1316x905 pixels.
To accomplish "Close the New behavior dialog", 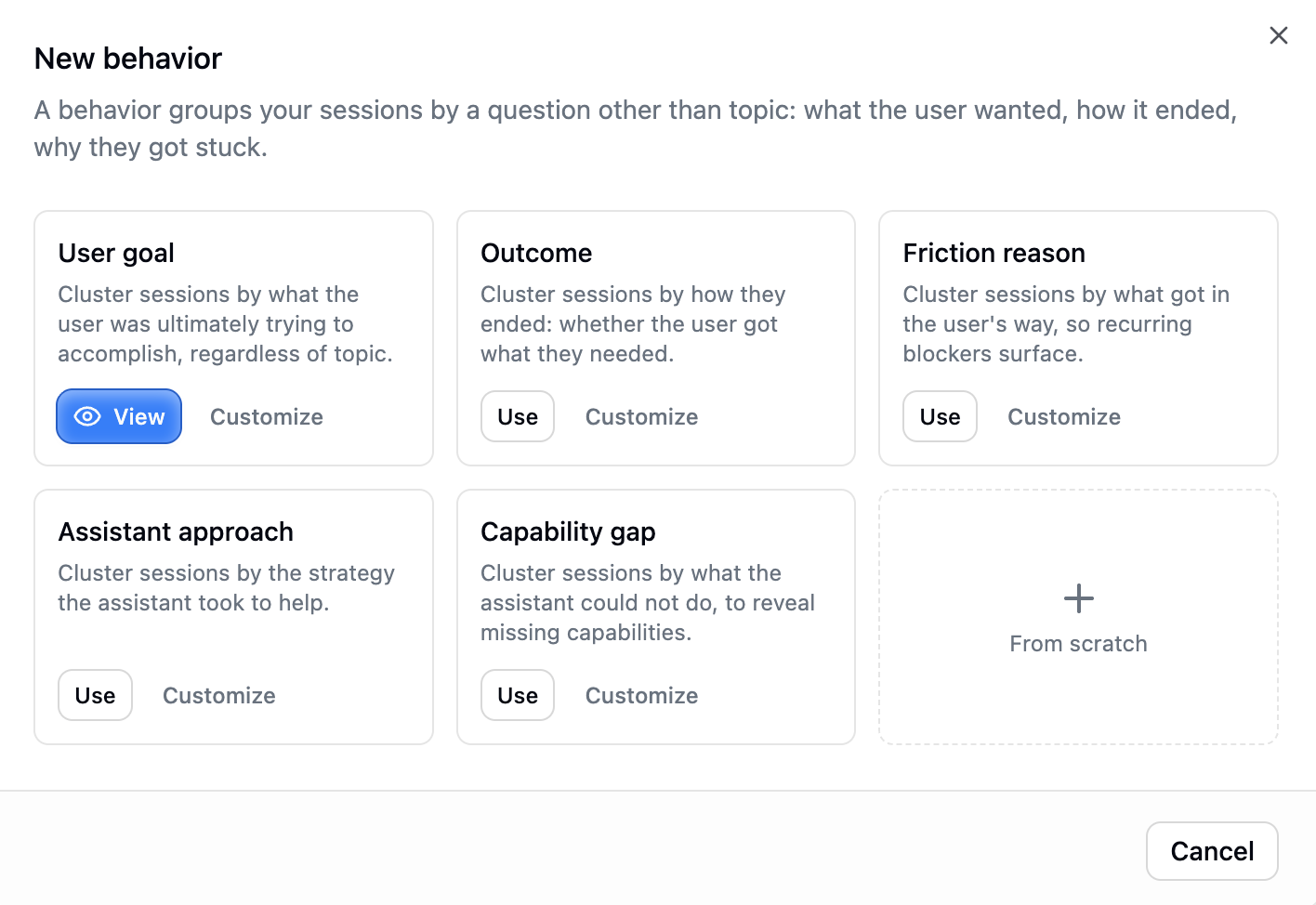I will pos(1279,35).
